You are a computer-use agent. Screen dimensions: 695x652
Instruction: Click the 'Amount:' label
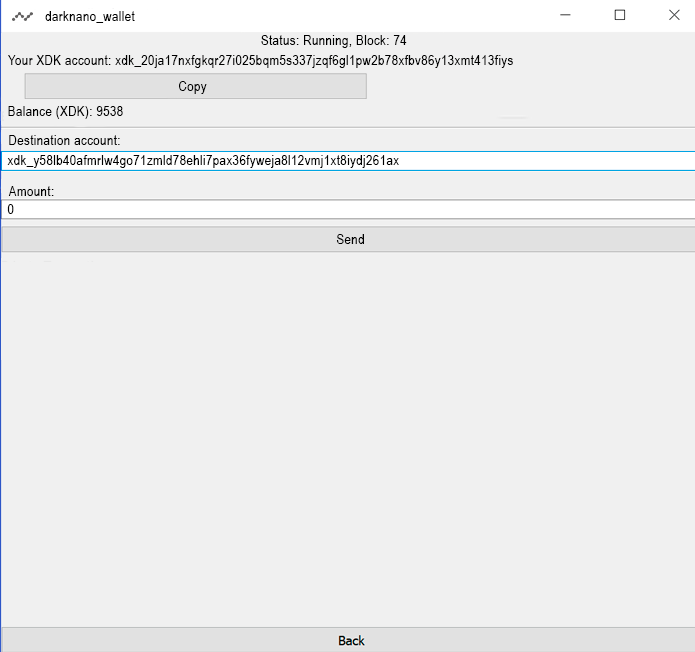[x=31, y=191]
